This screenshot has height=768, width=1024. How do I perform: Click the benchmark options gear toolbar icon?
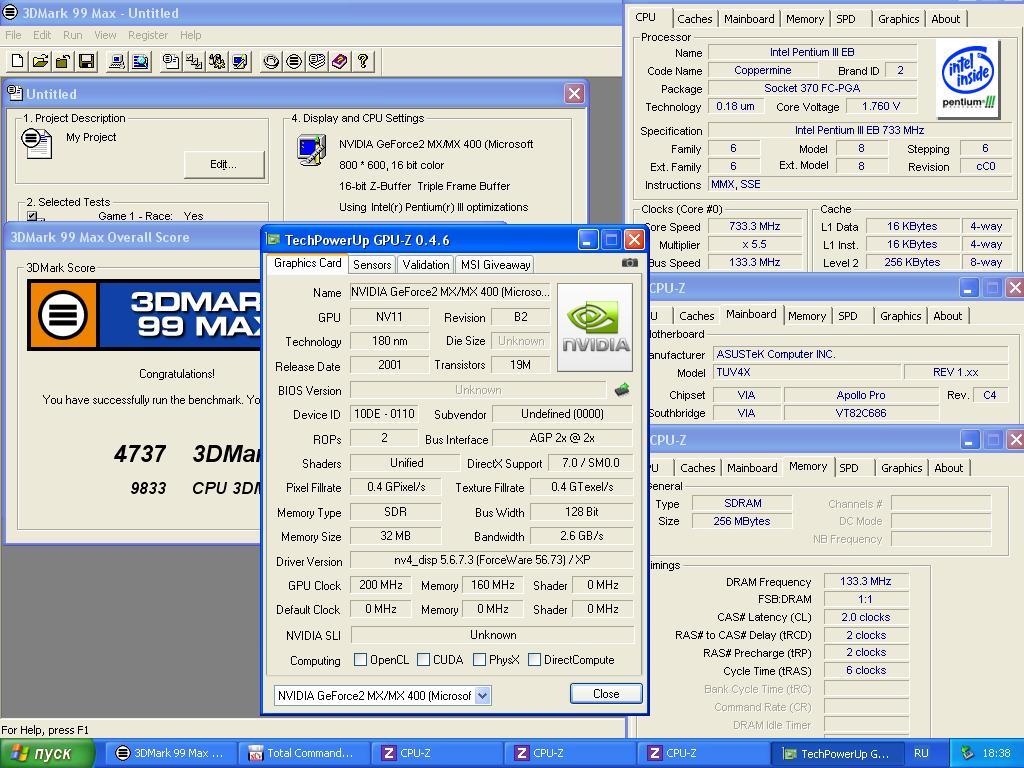[x=217, y=61]
